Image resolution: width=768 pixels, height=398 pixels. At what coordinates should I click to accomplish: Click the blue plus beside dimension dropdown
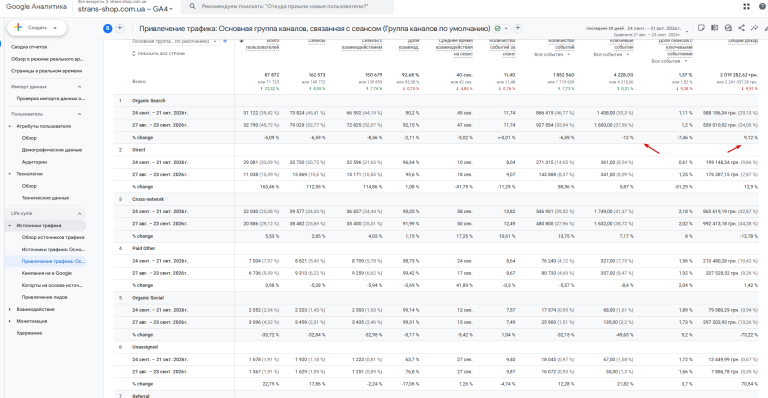(225, 41)
